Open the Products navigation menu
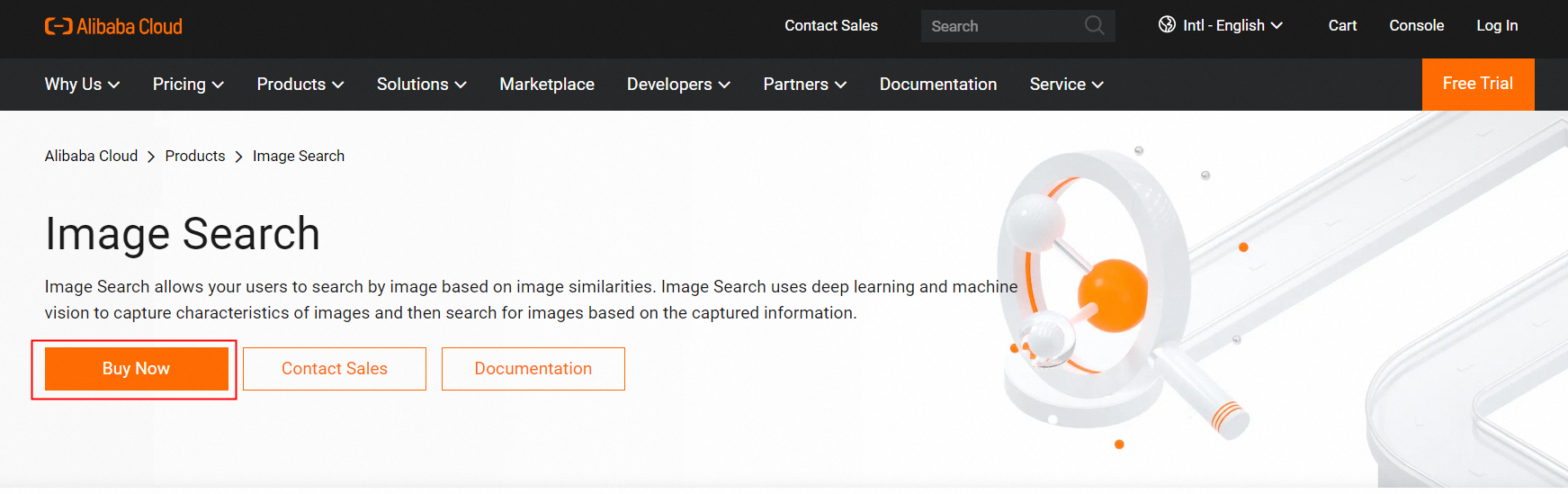Screen dimensions: 1568x494 [x=300, y=84]
